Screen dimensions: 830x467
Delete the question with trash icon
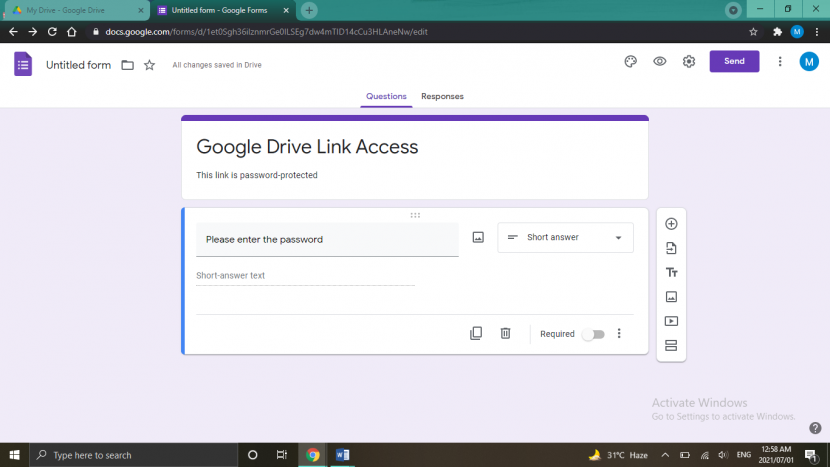click(506, 334)
